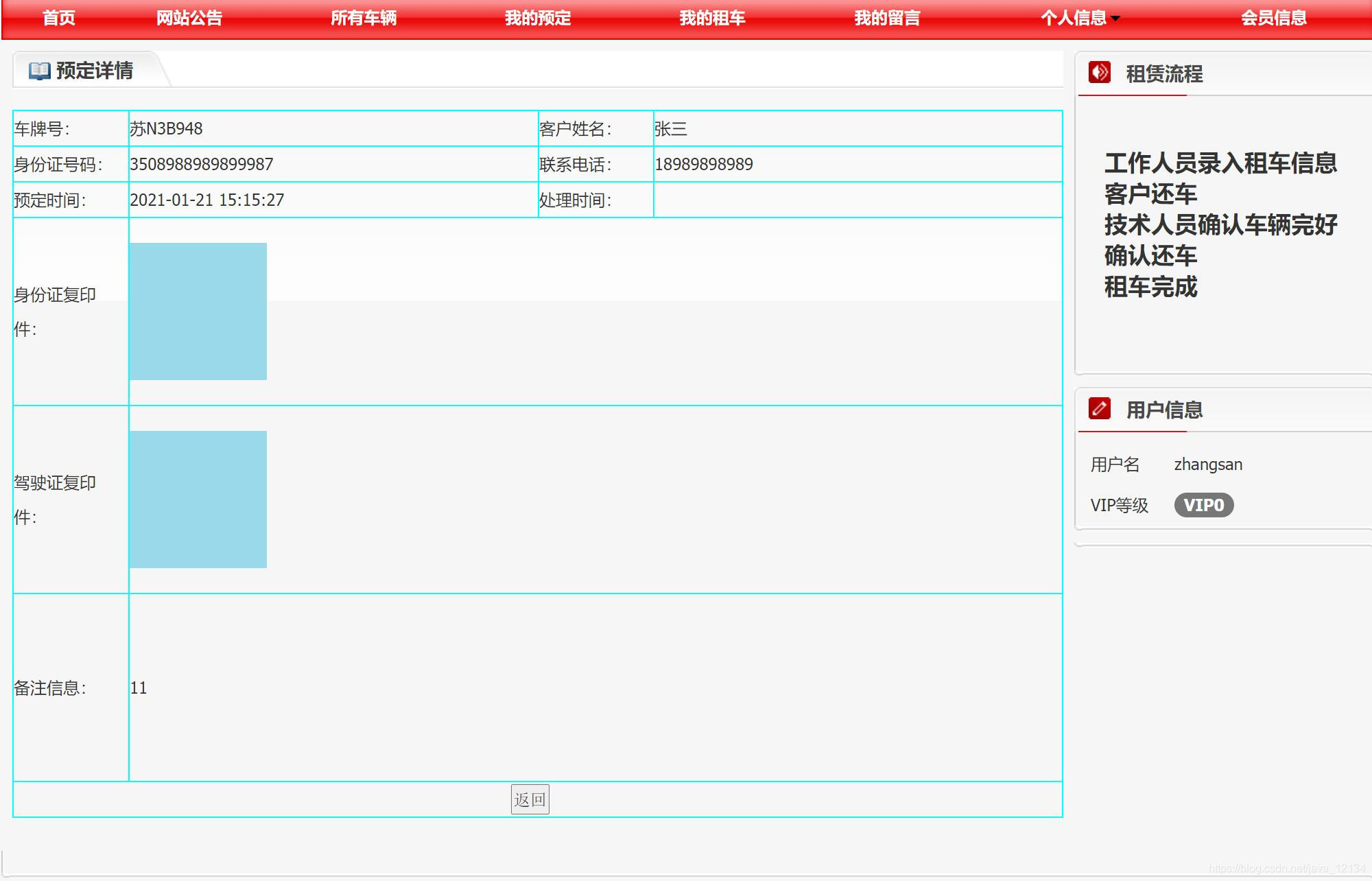This screenshot has height=881, width=1372.
Task: Click the 用户名 label
Action: tap(1115, 465)
